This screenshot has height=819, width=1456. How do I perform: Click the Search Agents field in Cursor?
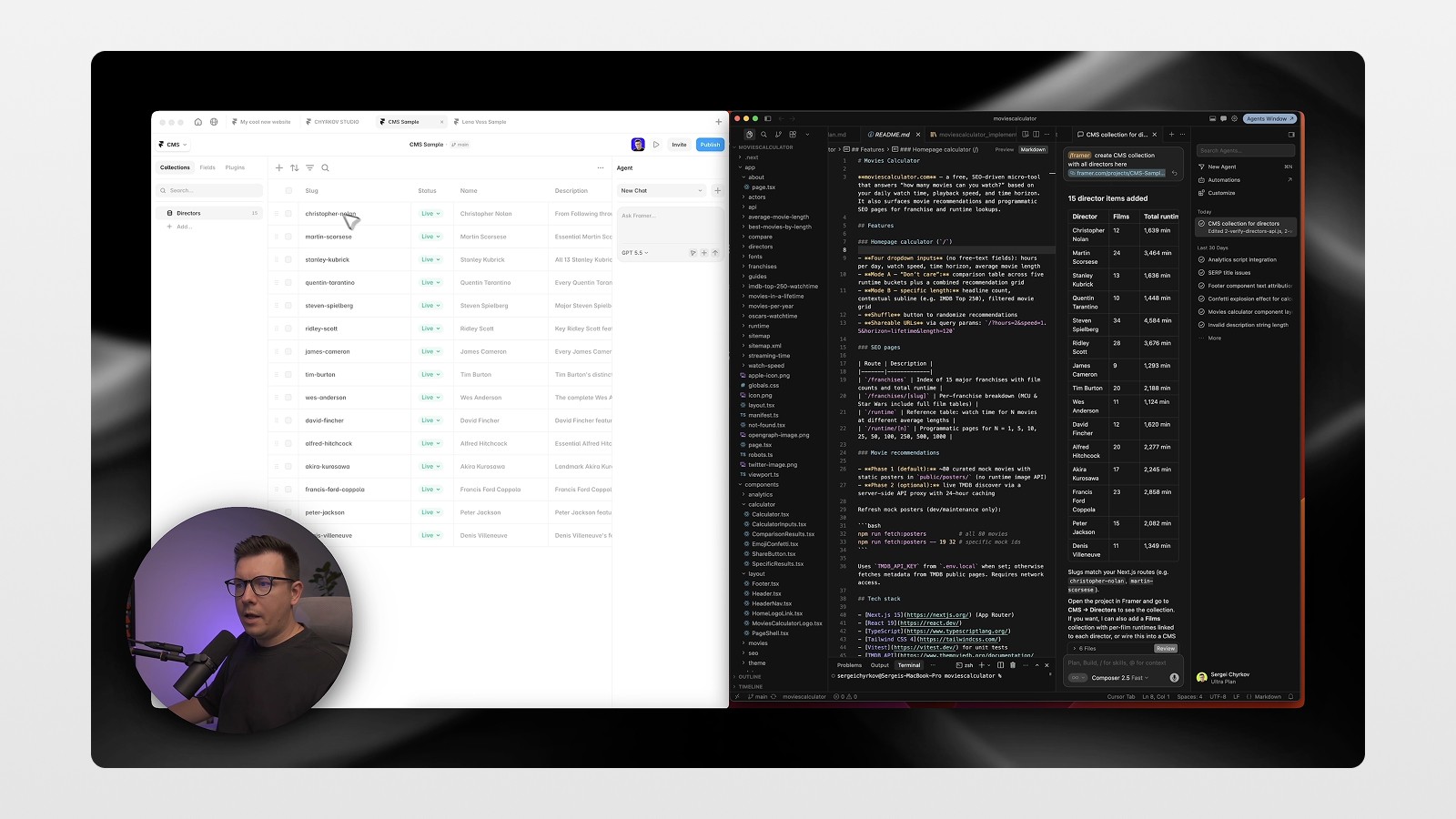click(1245, 150)
